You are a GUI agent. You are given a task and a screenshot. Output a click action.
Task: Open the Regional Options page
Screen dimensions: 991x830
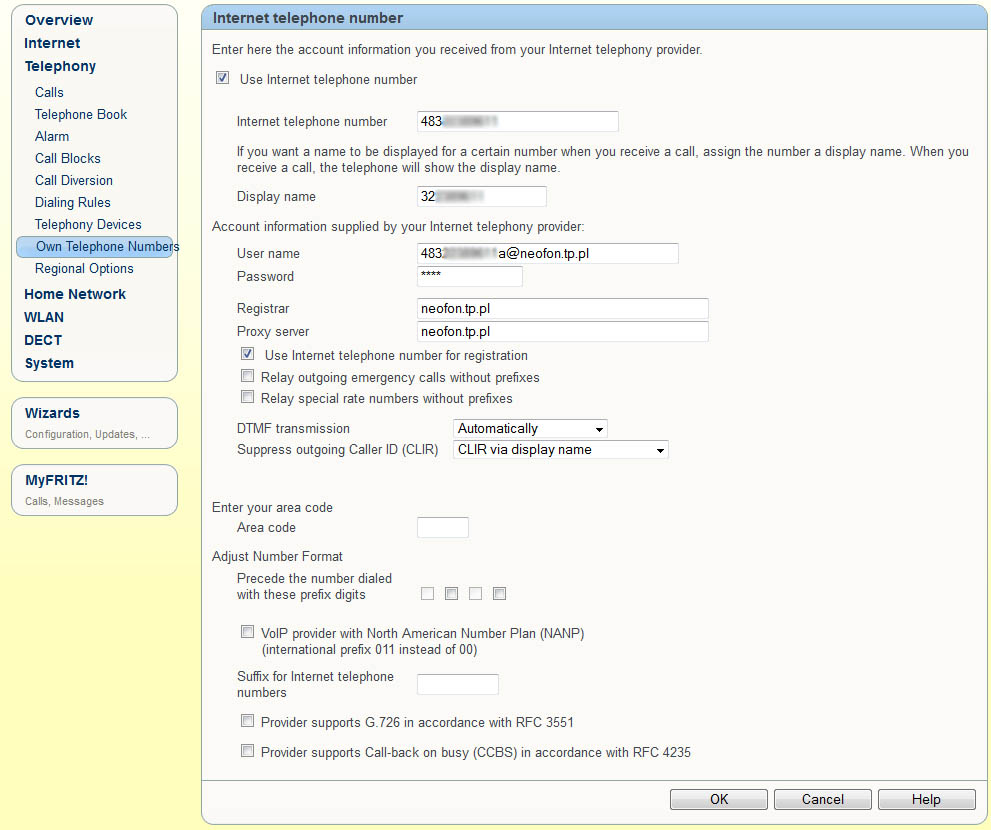84,269
